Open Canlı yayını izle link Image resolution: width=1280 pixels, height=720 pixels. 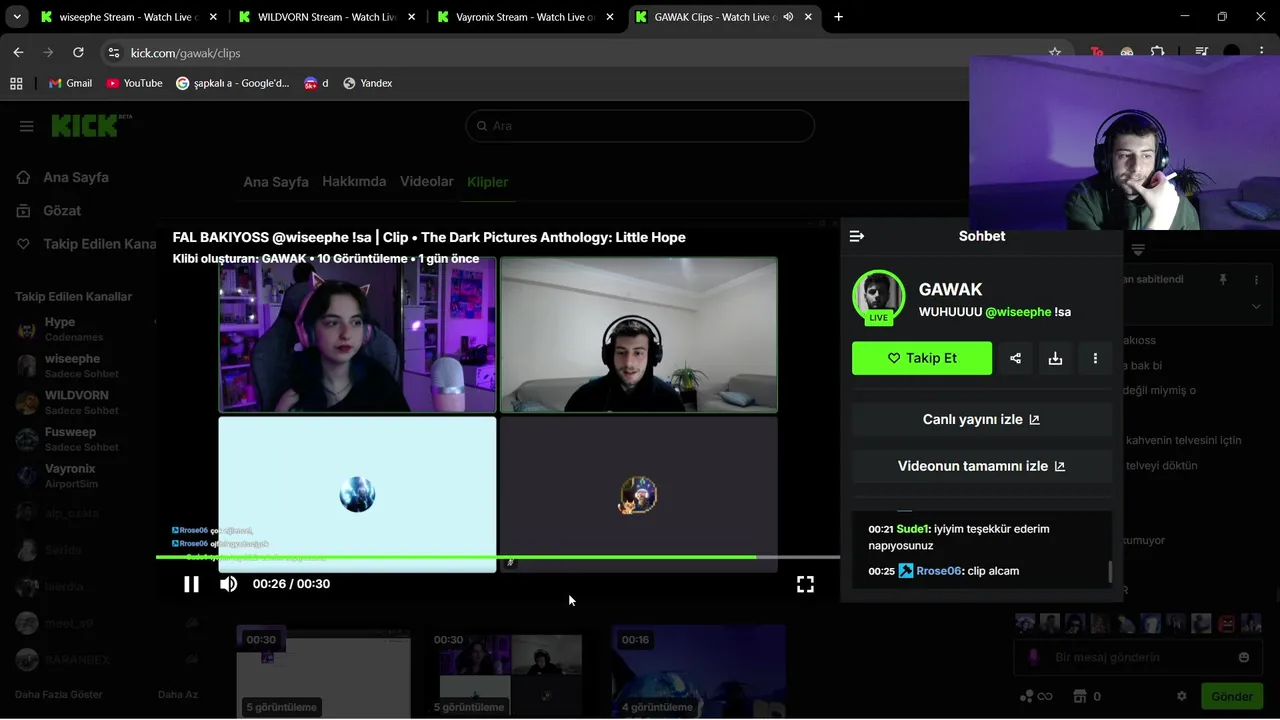[x=981, y=420]
